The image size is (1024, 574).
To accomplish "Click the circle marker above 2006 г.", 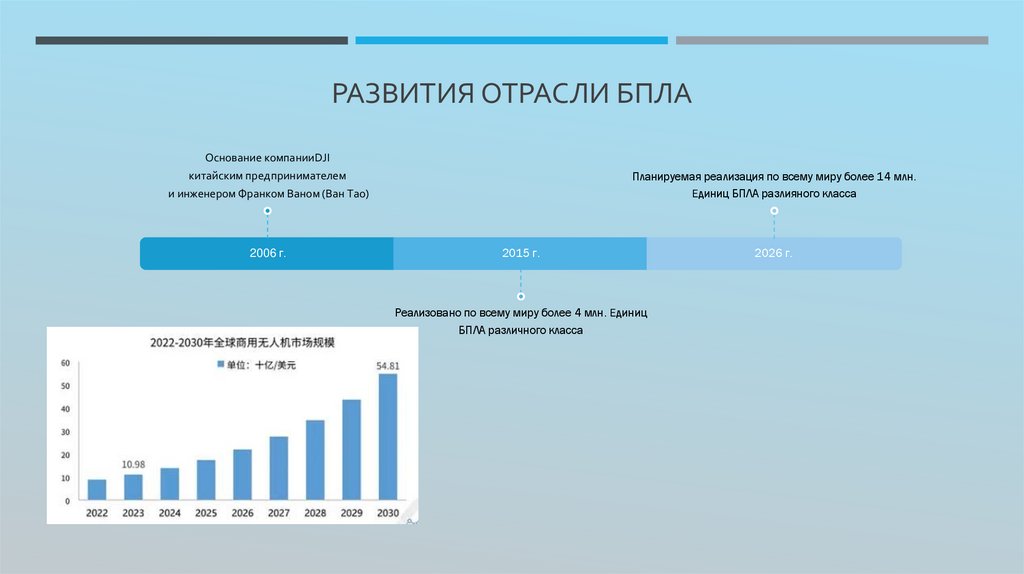I will (x=267, y=211).
